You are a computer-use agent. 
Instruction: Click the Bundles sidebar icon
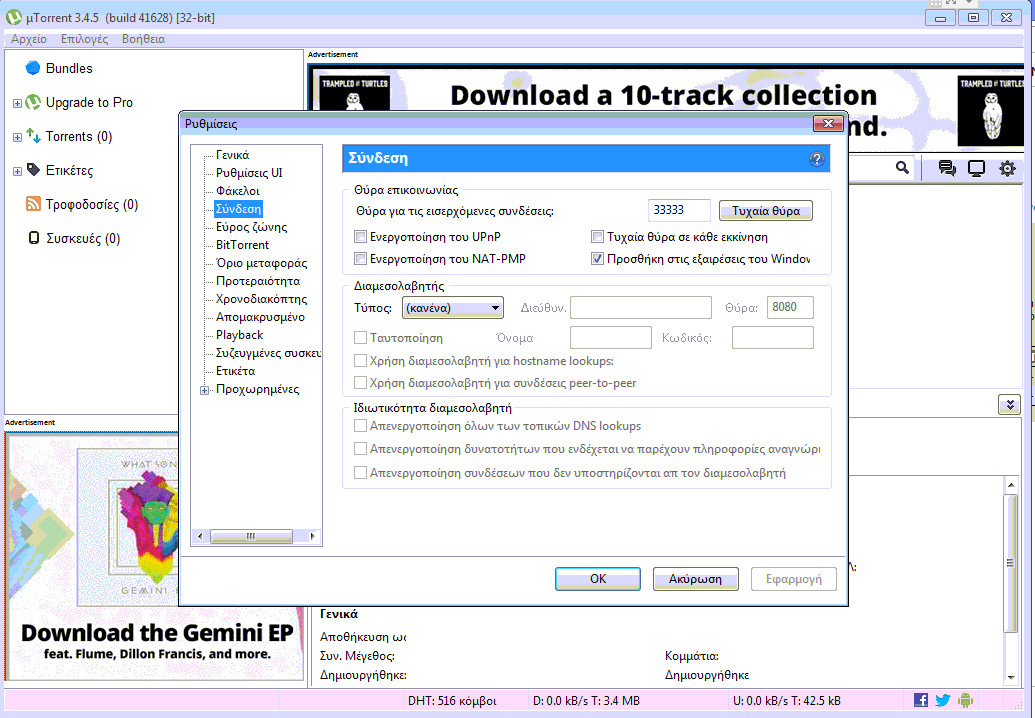point(33,68)
